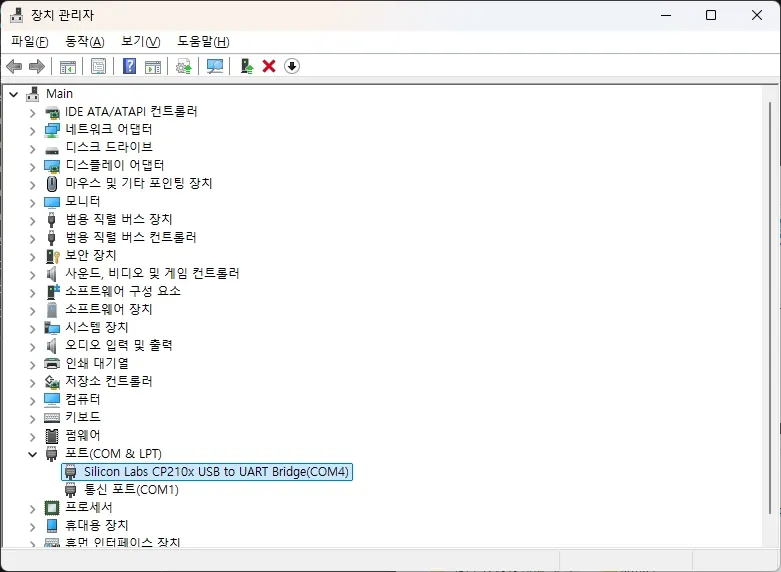This screenshot has height=572, width=781.
Task: Maximize the 장치 관리자 window
Action: coord(711,15)
